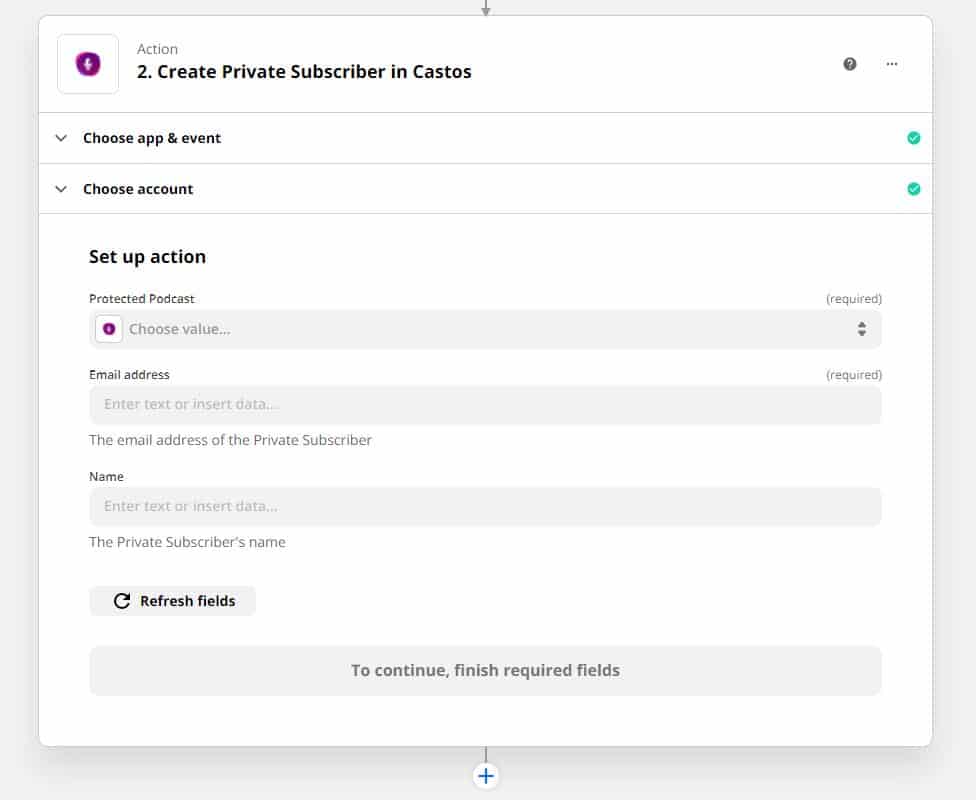Open the help question mark icon
The width and height of the screenshot is (976, 800).
(850, 64)
